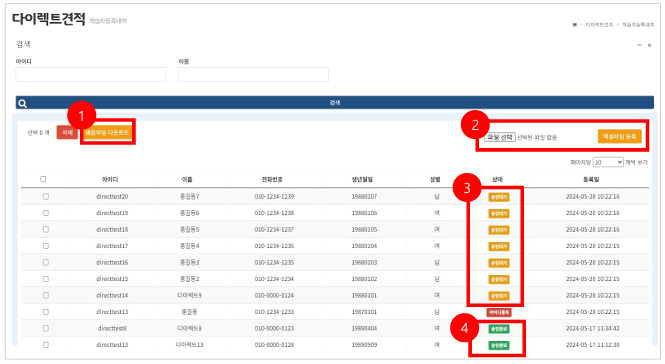
Task: Check the box for row directtest18
Action: (46, 230)
